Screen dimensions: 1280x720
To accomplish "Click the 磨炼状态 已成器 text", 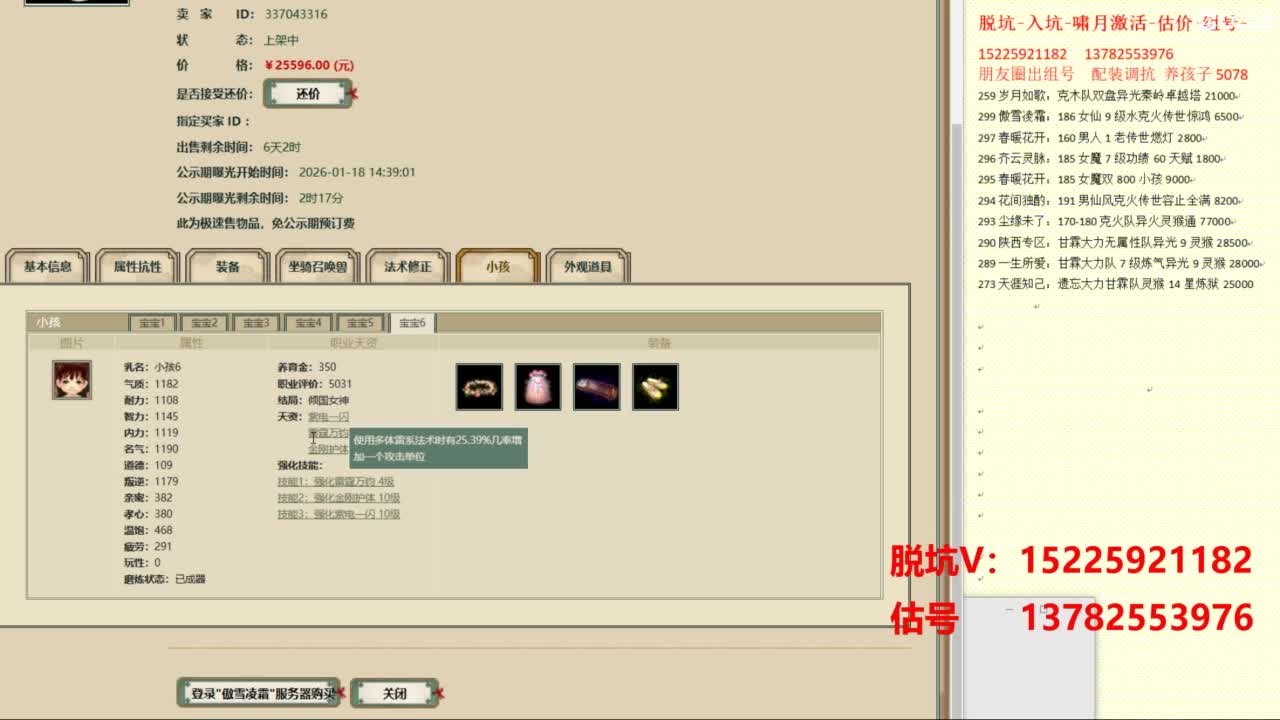I will click(x=164, y=579).
